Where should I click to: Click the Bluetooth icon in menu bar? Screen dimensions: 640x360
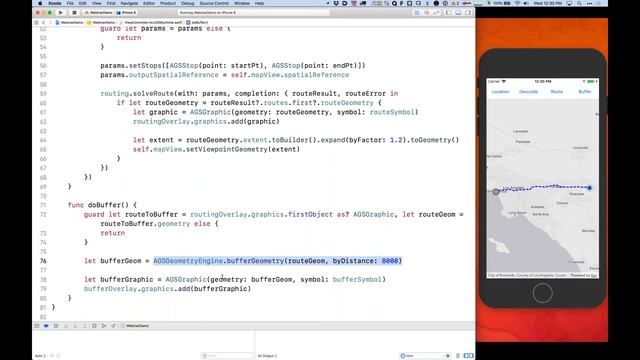coord(428,3)
